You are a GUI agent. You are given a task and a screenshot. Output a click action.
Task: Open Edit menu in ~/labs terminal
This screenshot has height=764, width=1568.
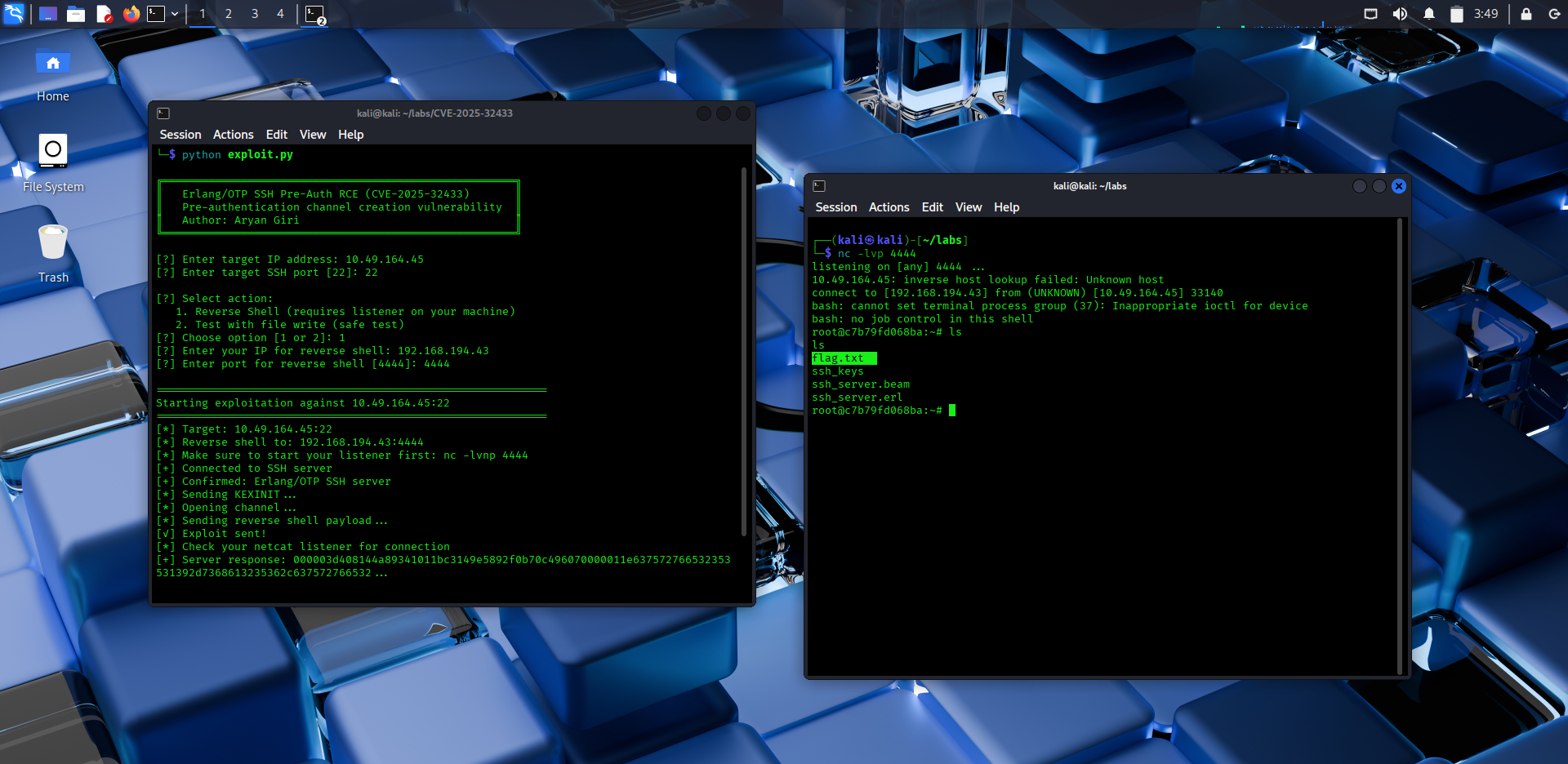[x=933, y=207]
